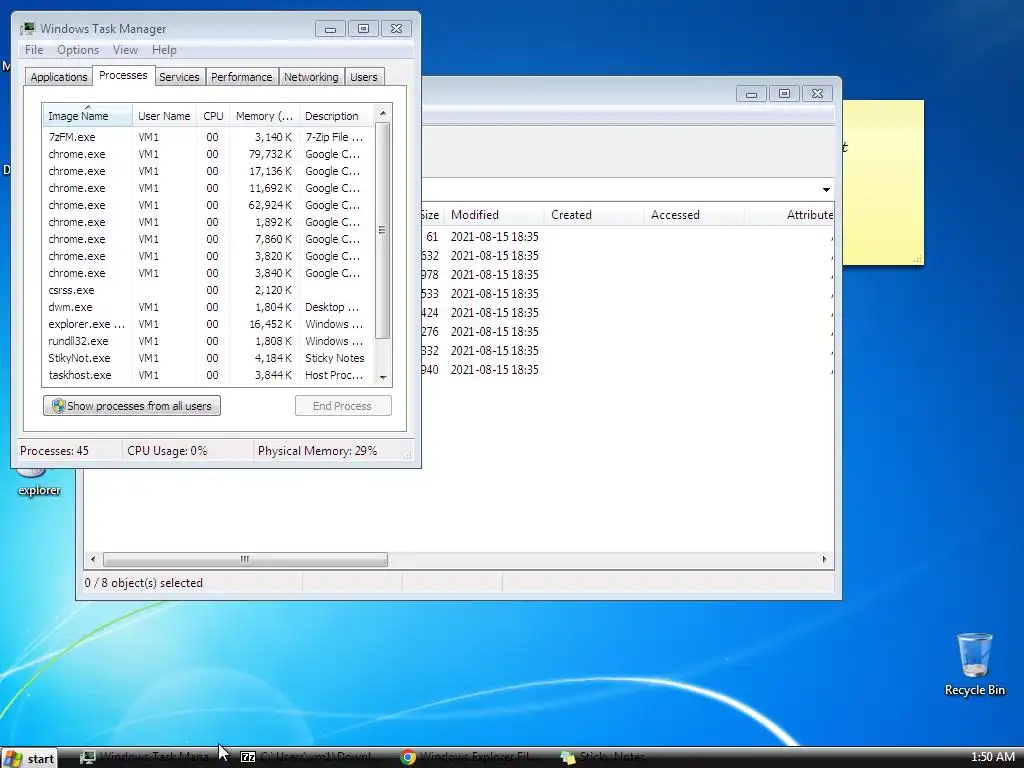Open the View menu in Task Manager
1024x768 pixels.
click(125, 50)
